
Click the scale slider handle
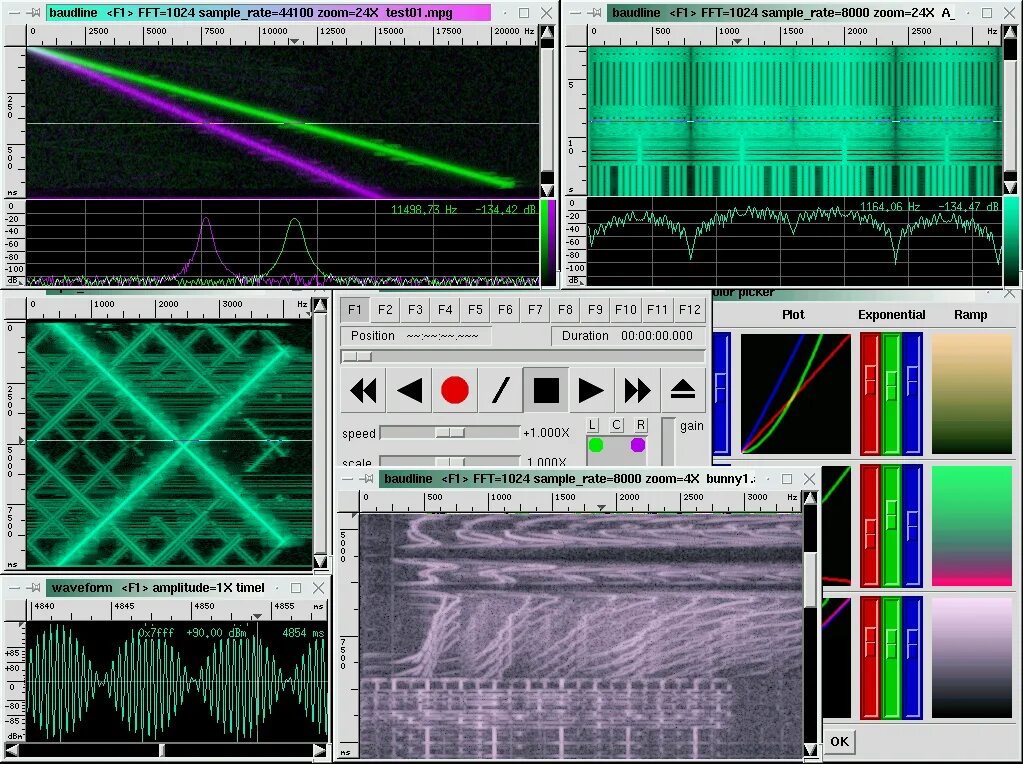[x=450, y=461]
